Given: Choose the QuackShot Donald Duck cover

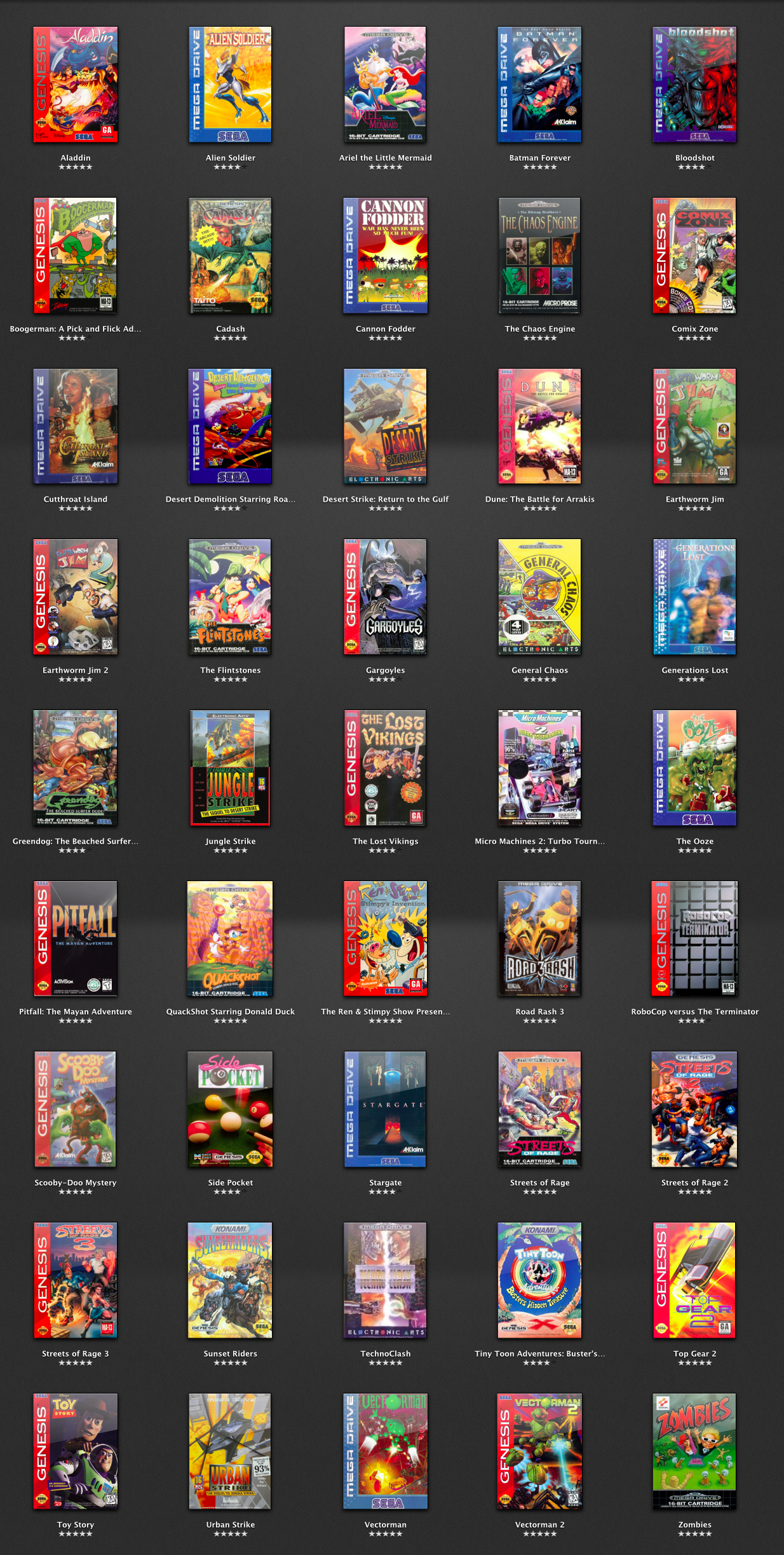Looking at the screenshot, I should [230, 938].
